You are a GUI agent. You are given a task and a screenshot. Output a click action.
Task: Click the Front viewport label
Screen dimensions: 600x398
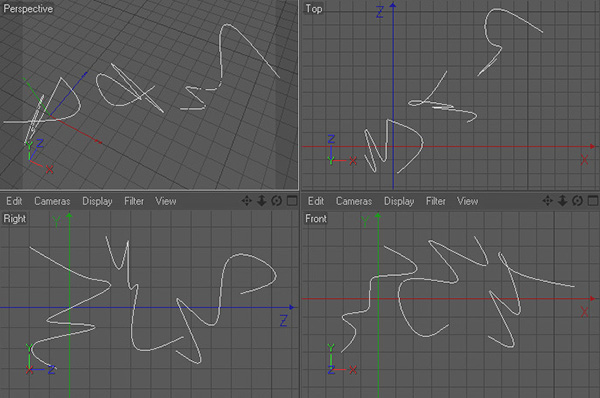[x=316, y=219]
